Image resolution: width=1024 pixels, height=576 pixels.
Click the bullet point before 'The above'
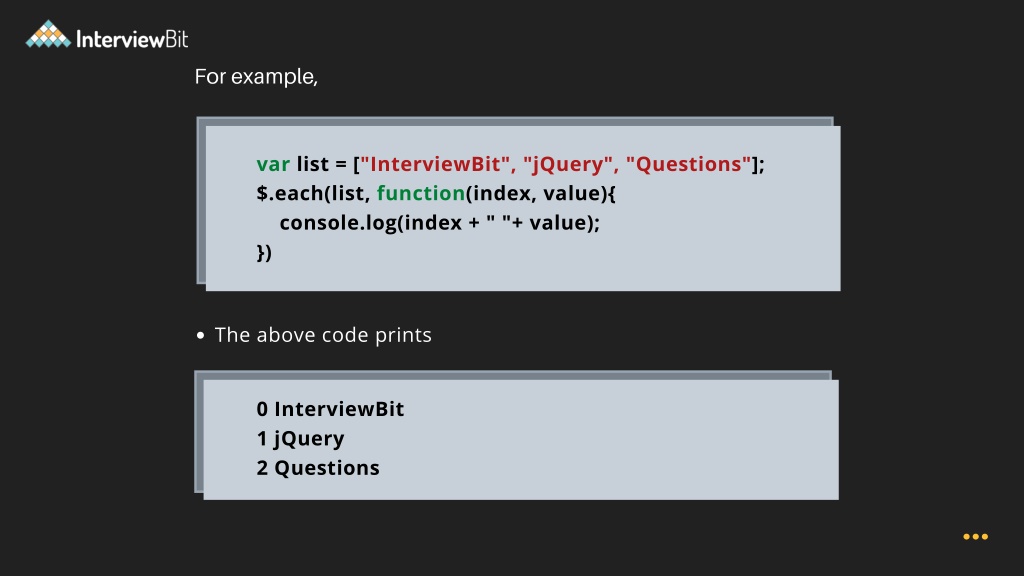200,336
